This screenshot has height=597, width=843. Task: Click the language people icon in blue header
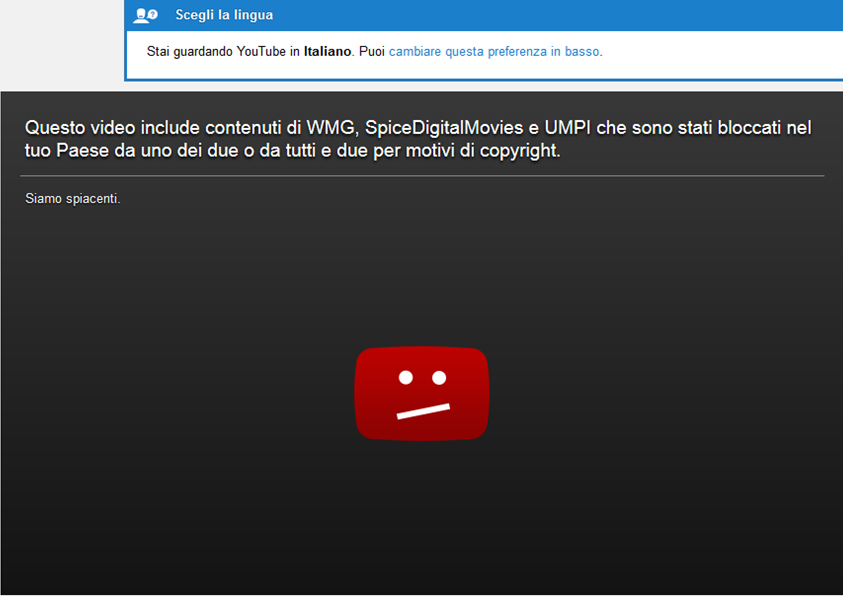[x=146, y=15]
